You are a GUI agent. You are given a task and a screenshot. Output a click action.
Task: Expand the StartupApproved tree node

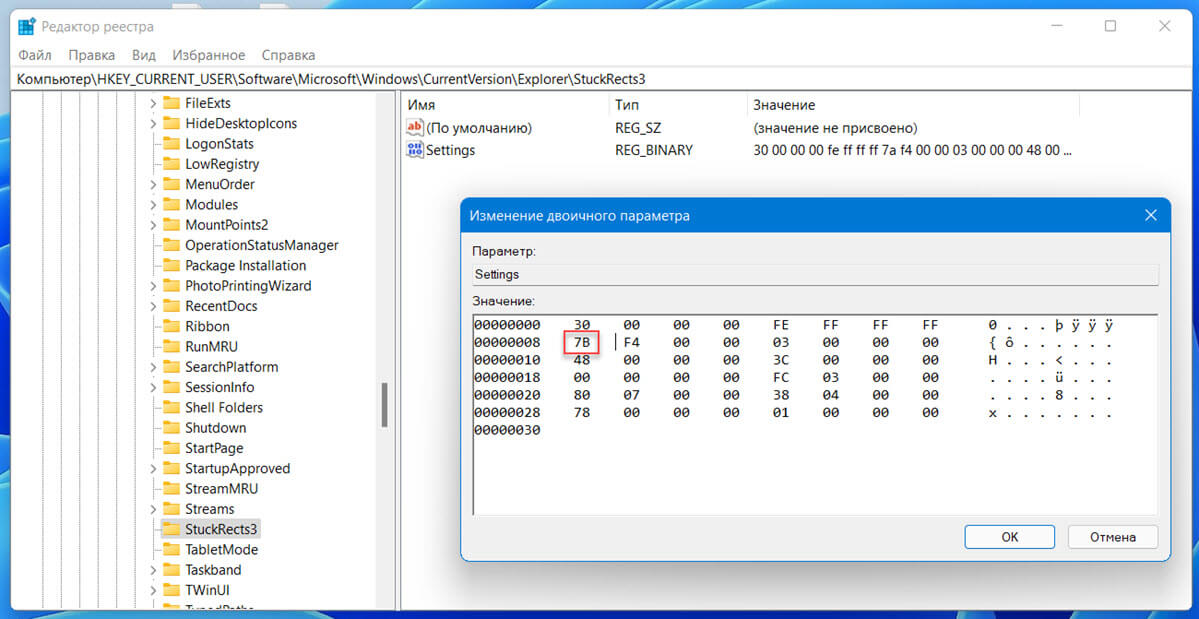pos(153,468)
